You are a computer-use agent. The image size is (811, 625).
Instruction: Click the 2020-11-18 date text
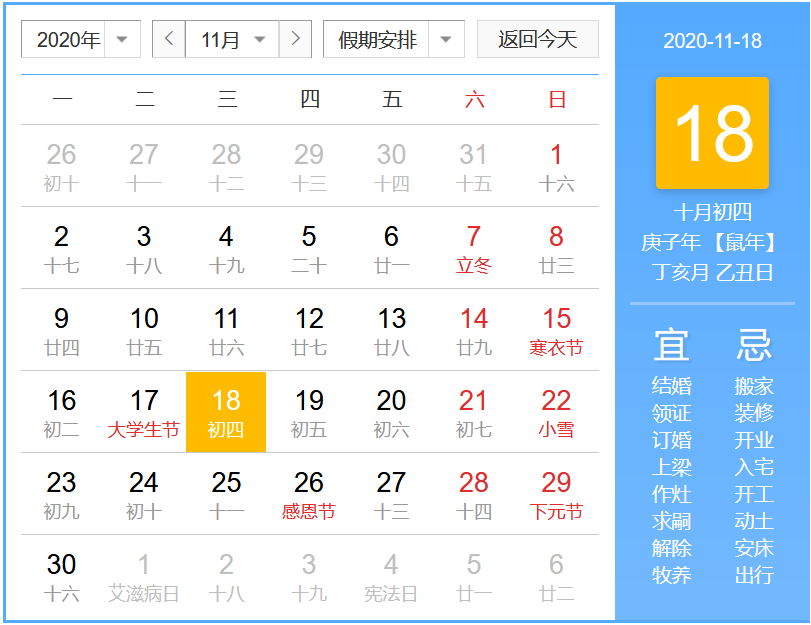[x=712, y=41]
